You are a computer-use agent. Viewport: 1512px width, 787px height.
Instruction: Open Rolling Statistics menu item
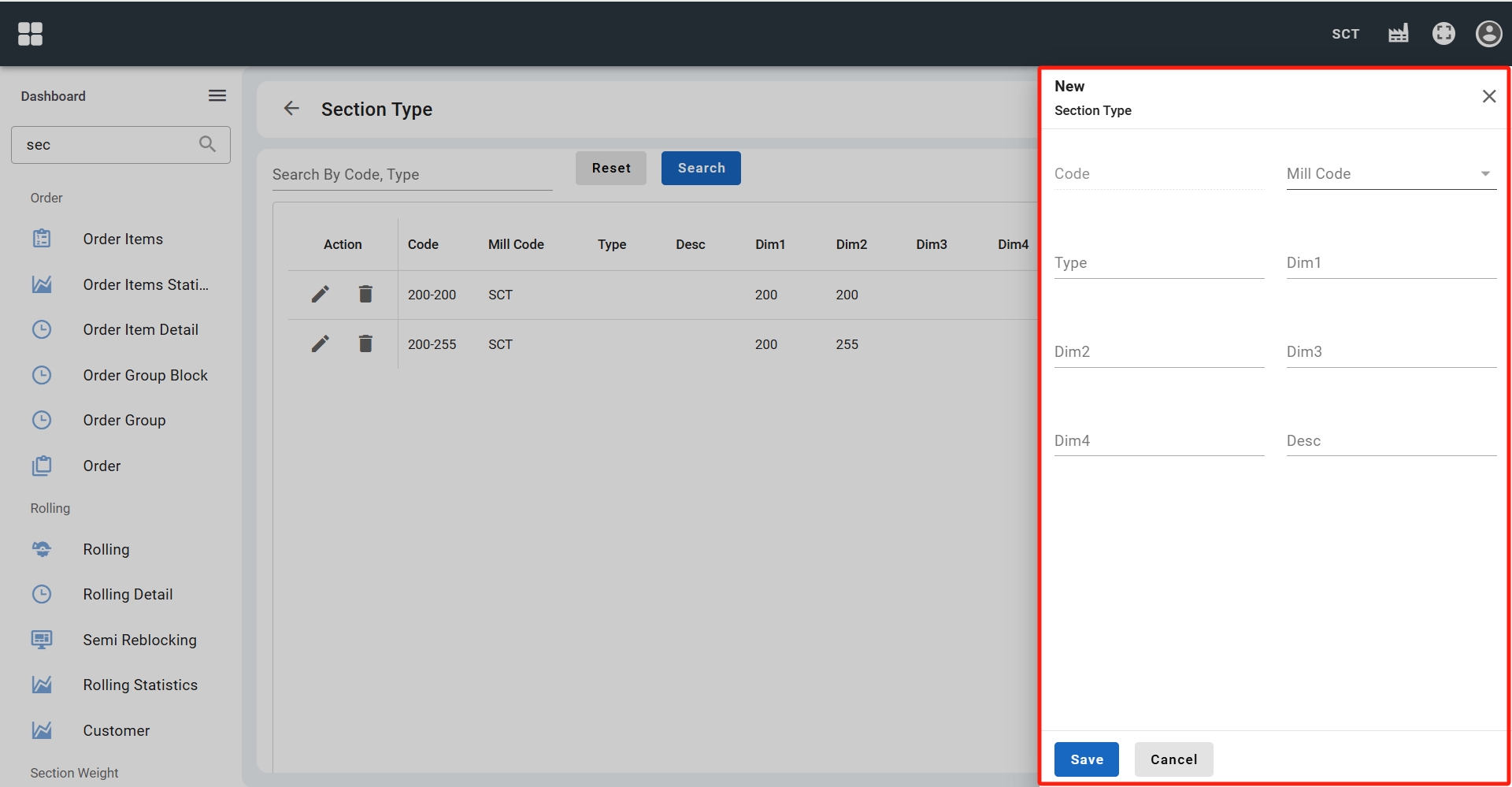pos(140,685)
